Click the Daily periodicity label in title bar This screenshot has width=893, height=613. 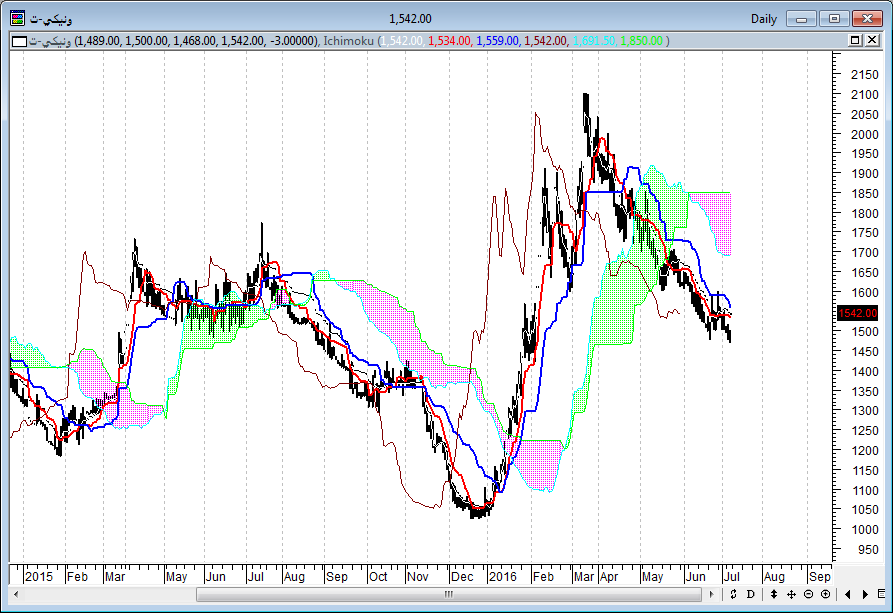pyautogui.click(x=764, y=19)
